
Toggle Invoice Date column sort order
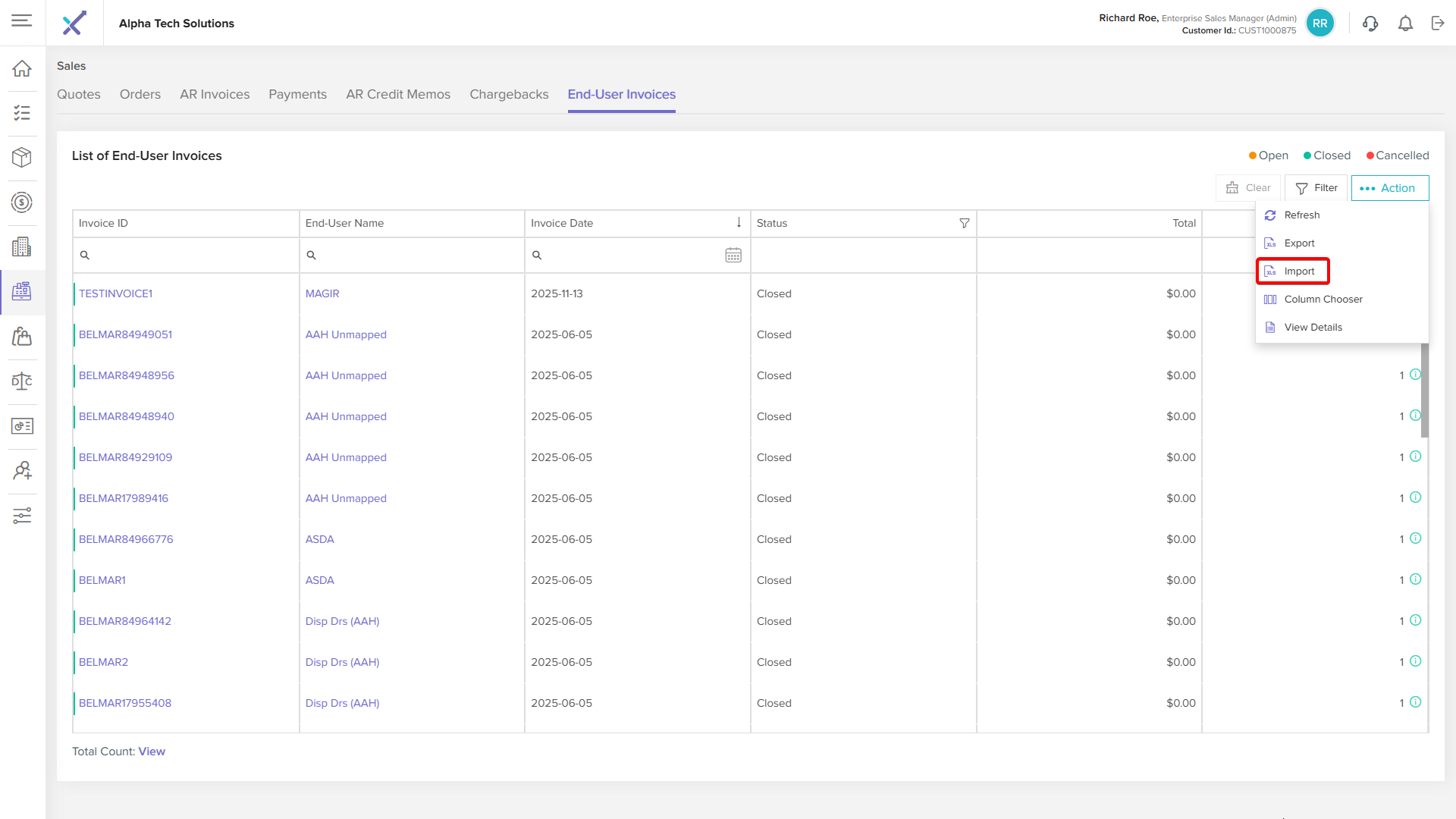tap(739, 223)
